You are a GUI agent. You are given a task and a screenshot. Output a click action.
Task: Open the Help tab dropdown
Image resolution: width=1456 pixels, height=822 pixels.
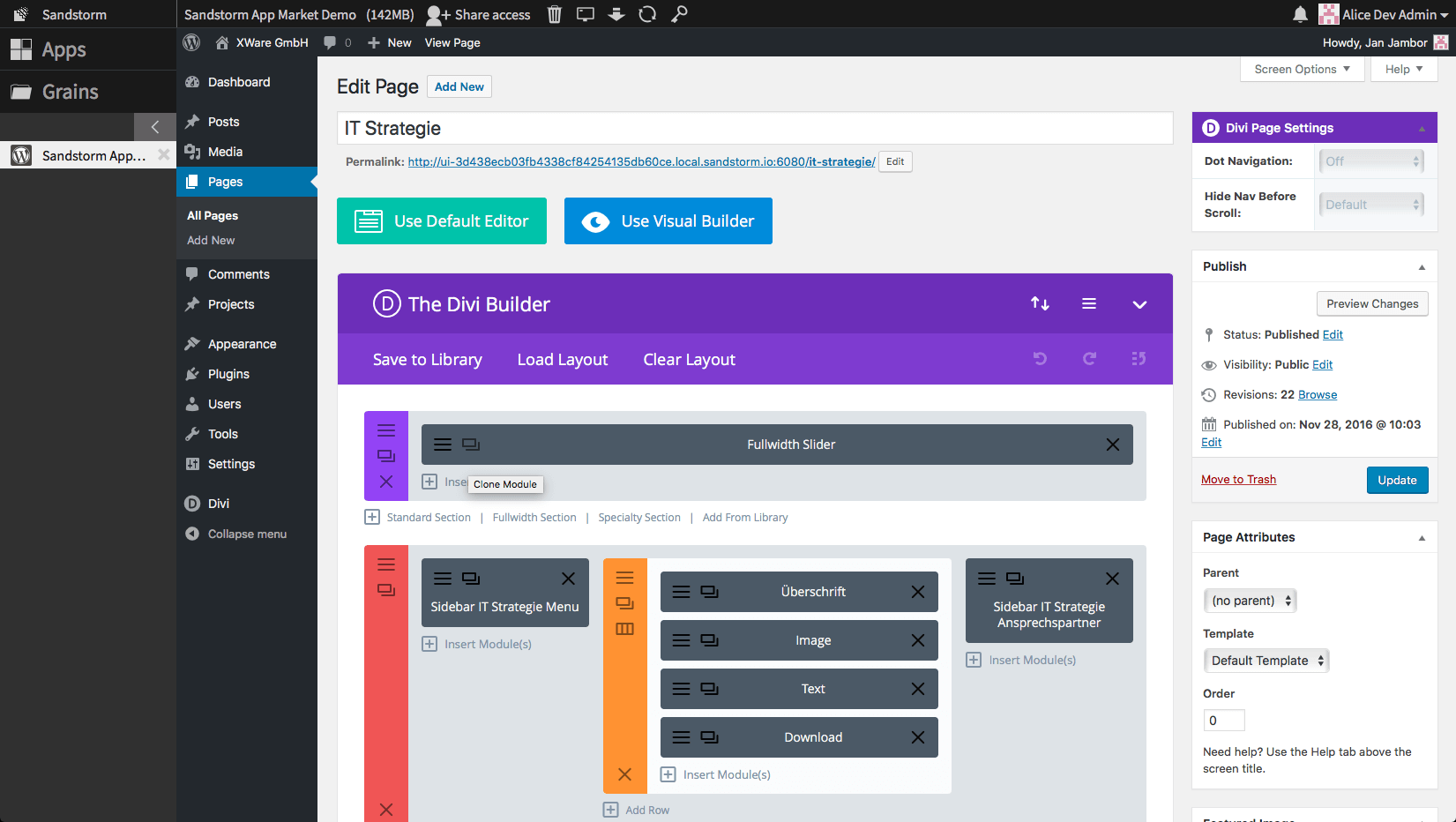pyautogui.click(x=1404, y=69)
